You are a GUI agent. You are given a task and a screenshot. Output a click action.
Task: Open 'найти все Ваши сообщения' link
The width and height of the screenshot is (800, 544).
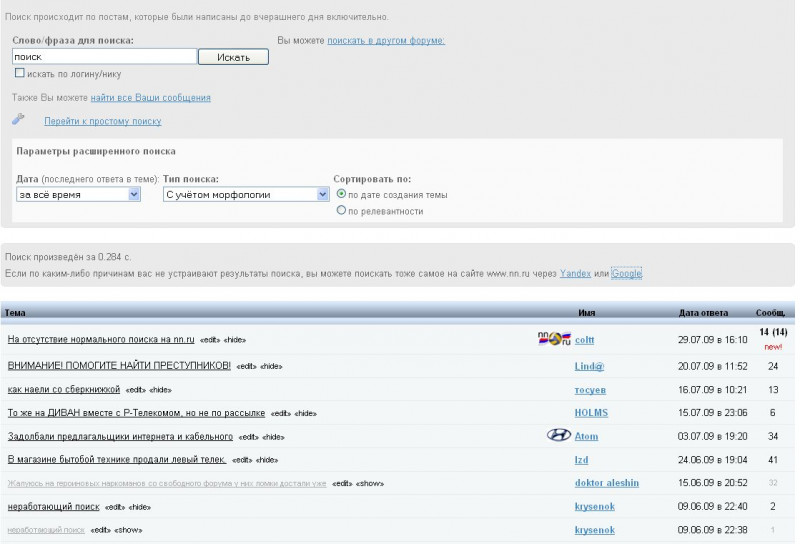tap(150, 98)
